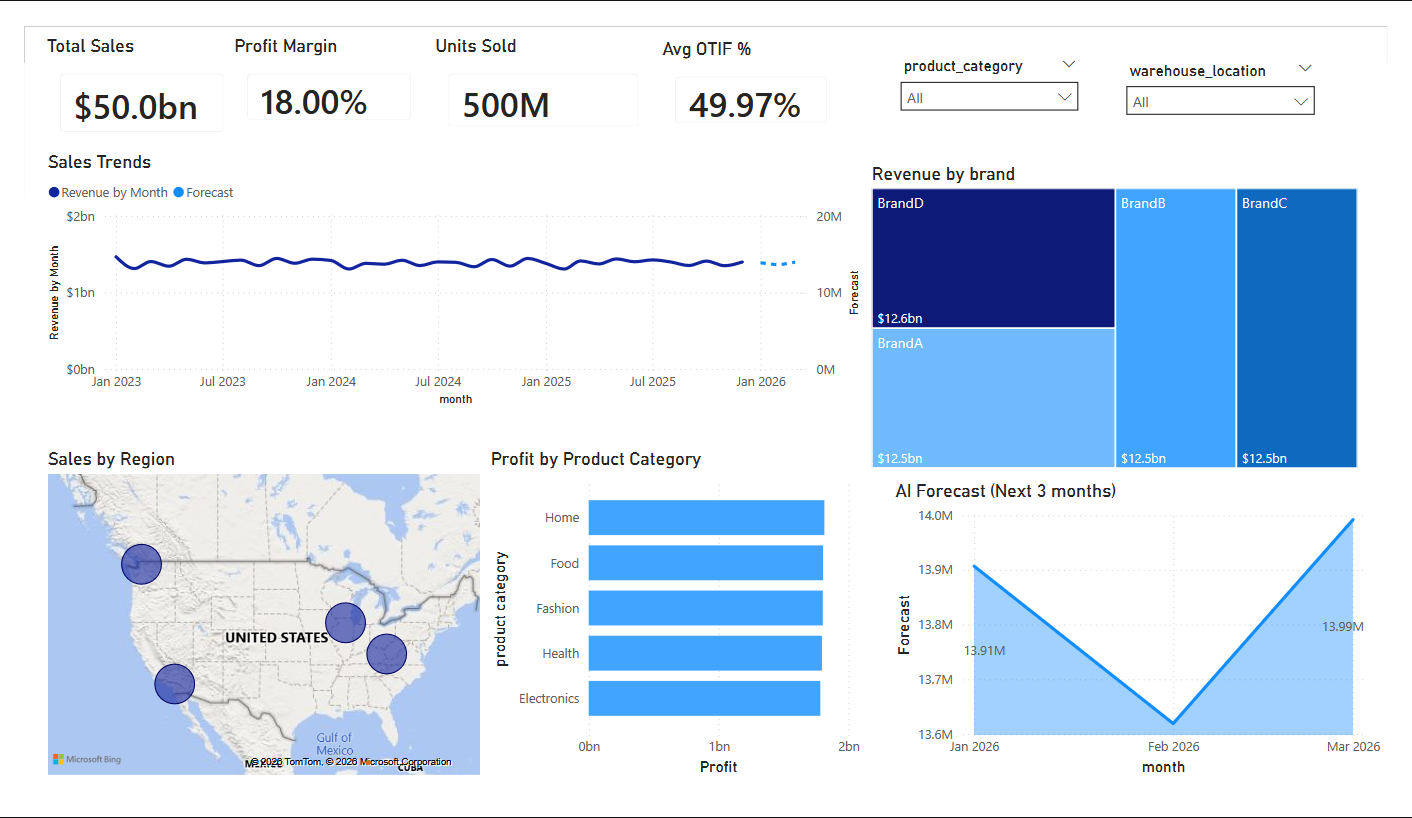The image size is (1412, 818).
Task: Click the Sales Trends chart title
Action: [100, 162]
